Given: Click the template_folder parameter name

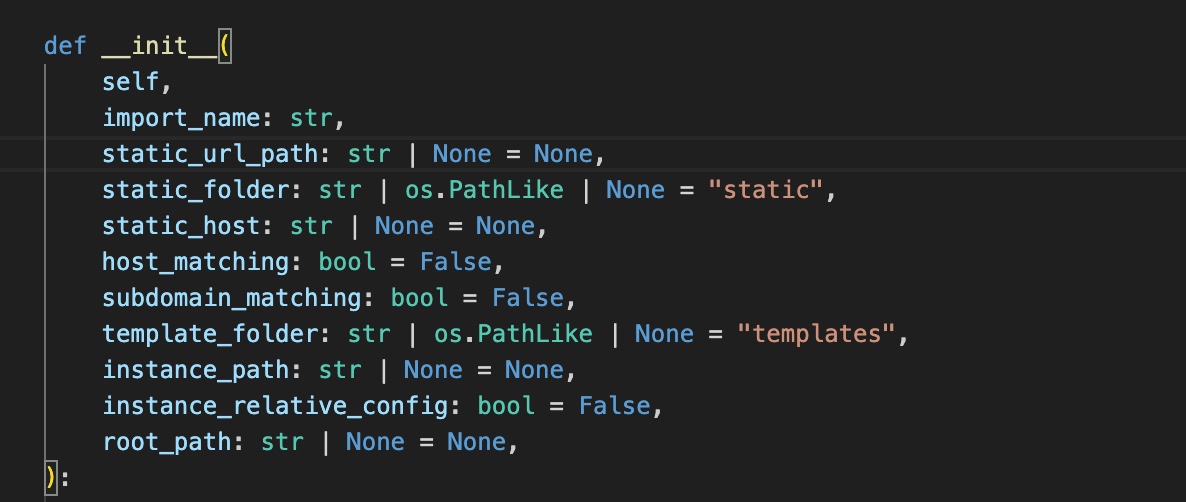Looking at the screenshot, I should point(217,334).
